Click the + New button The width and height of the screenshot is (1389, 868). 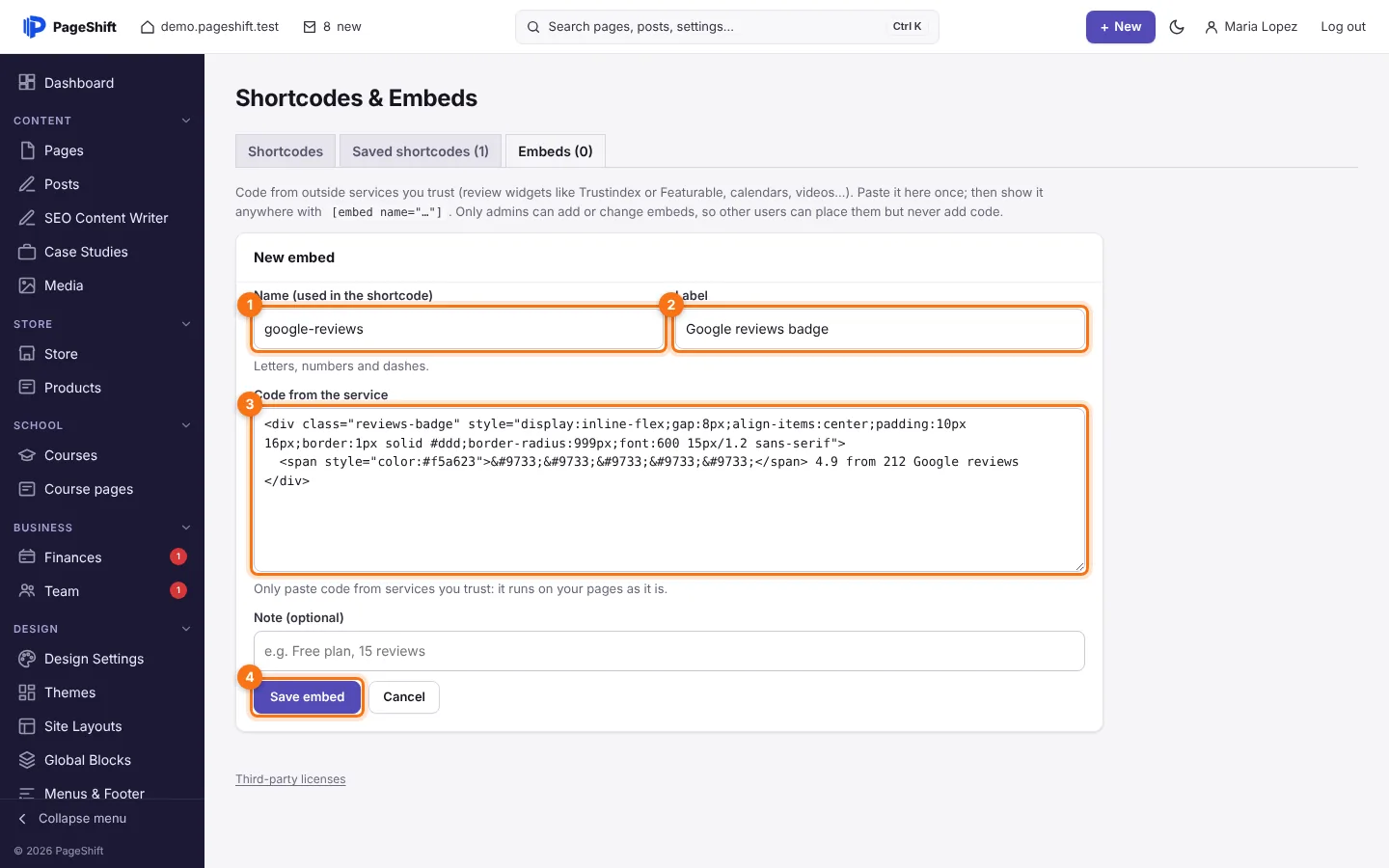pos(1121,27)
